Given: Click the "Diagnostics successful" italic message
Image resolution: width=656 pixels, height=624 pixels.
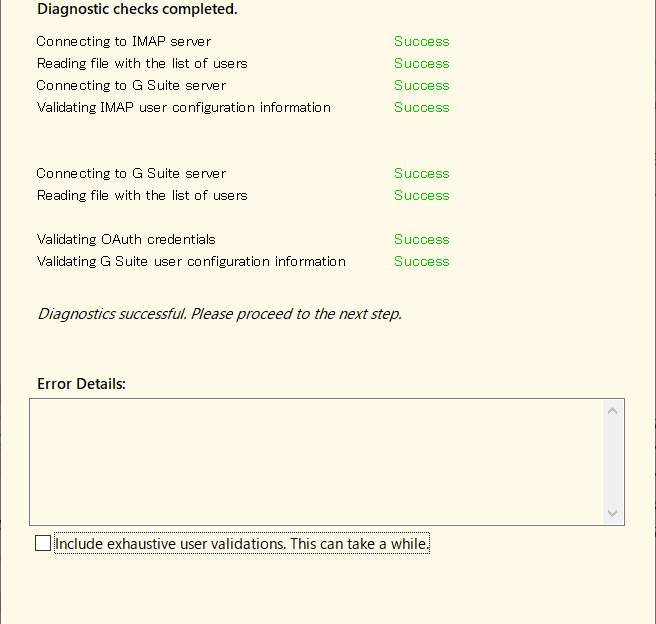Looking at the screenshot, I should (219, 314).
